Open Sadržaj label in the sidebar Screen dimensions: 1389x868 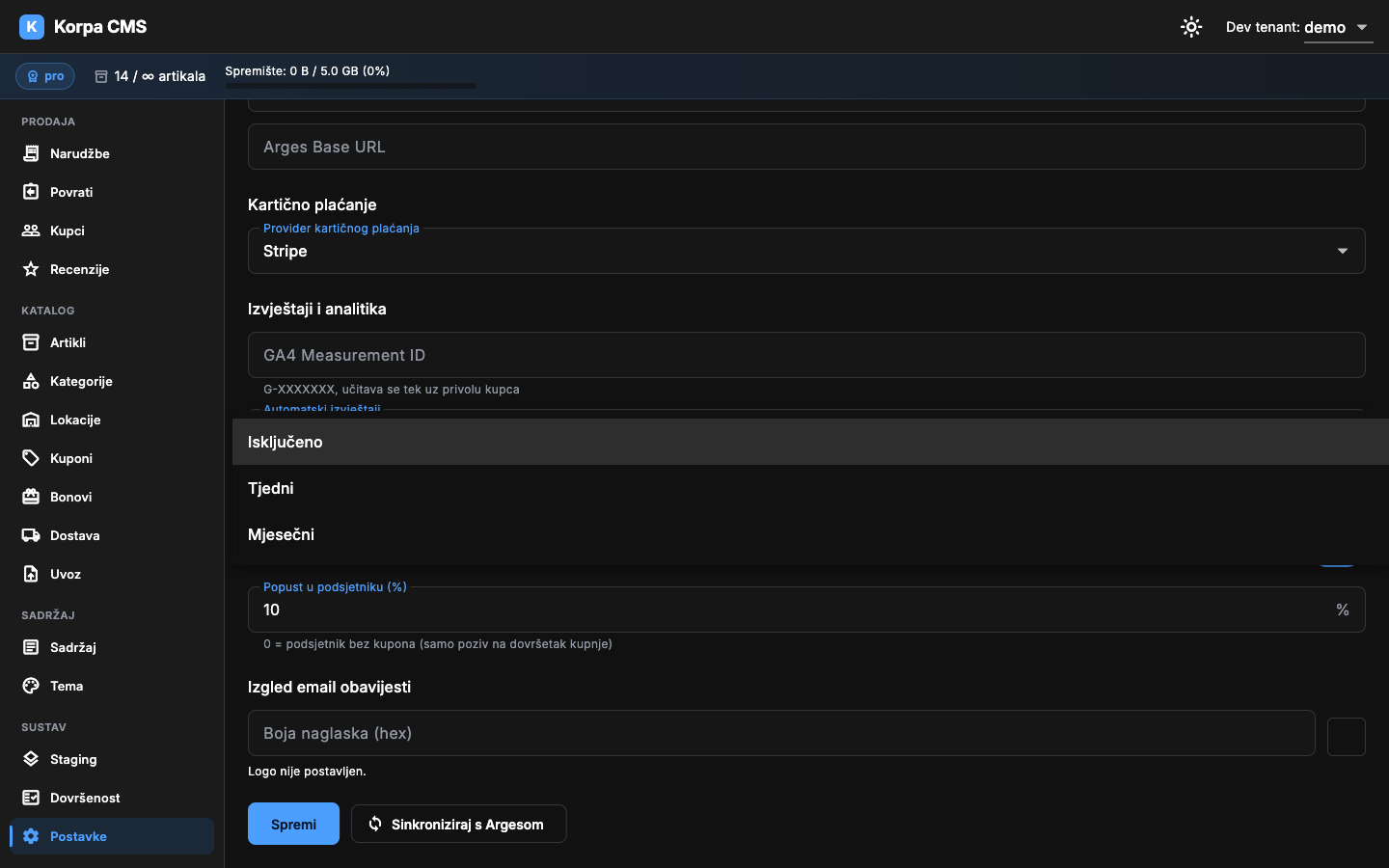(x=73, y=647)
